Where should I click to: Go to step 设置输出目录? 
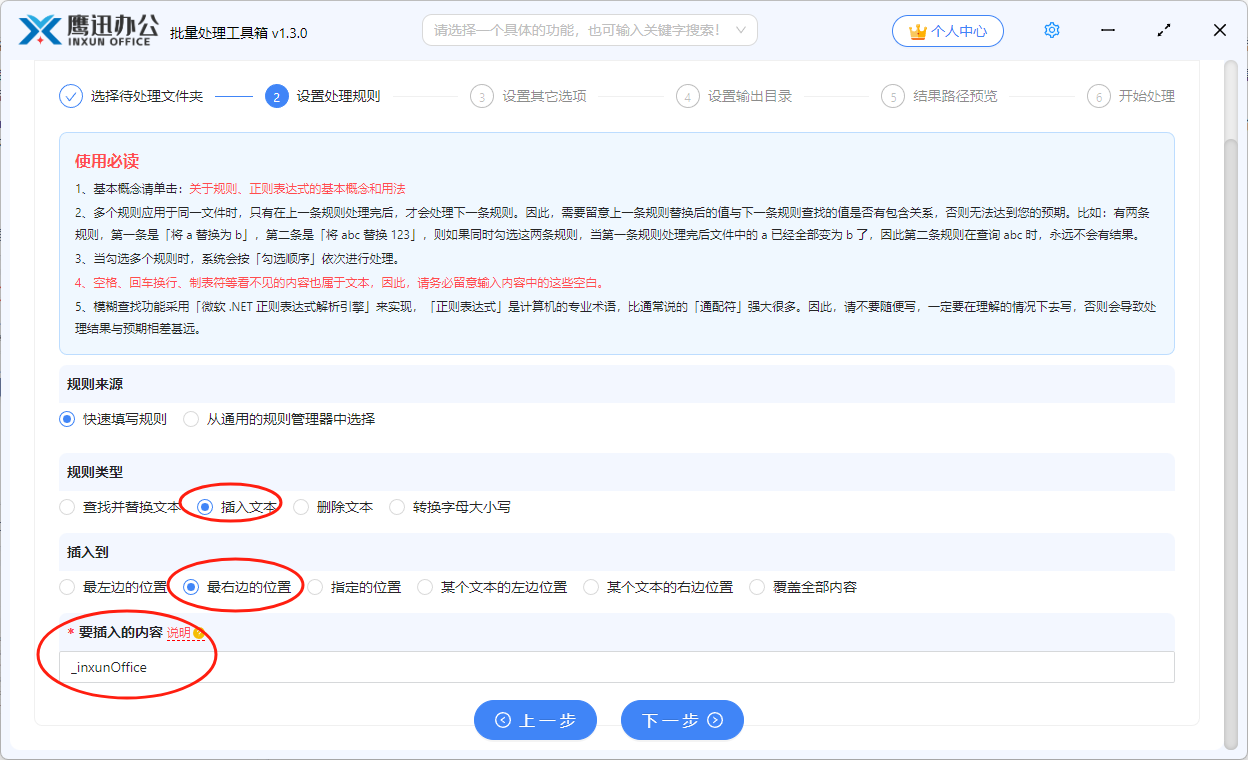tap(750, 96)
